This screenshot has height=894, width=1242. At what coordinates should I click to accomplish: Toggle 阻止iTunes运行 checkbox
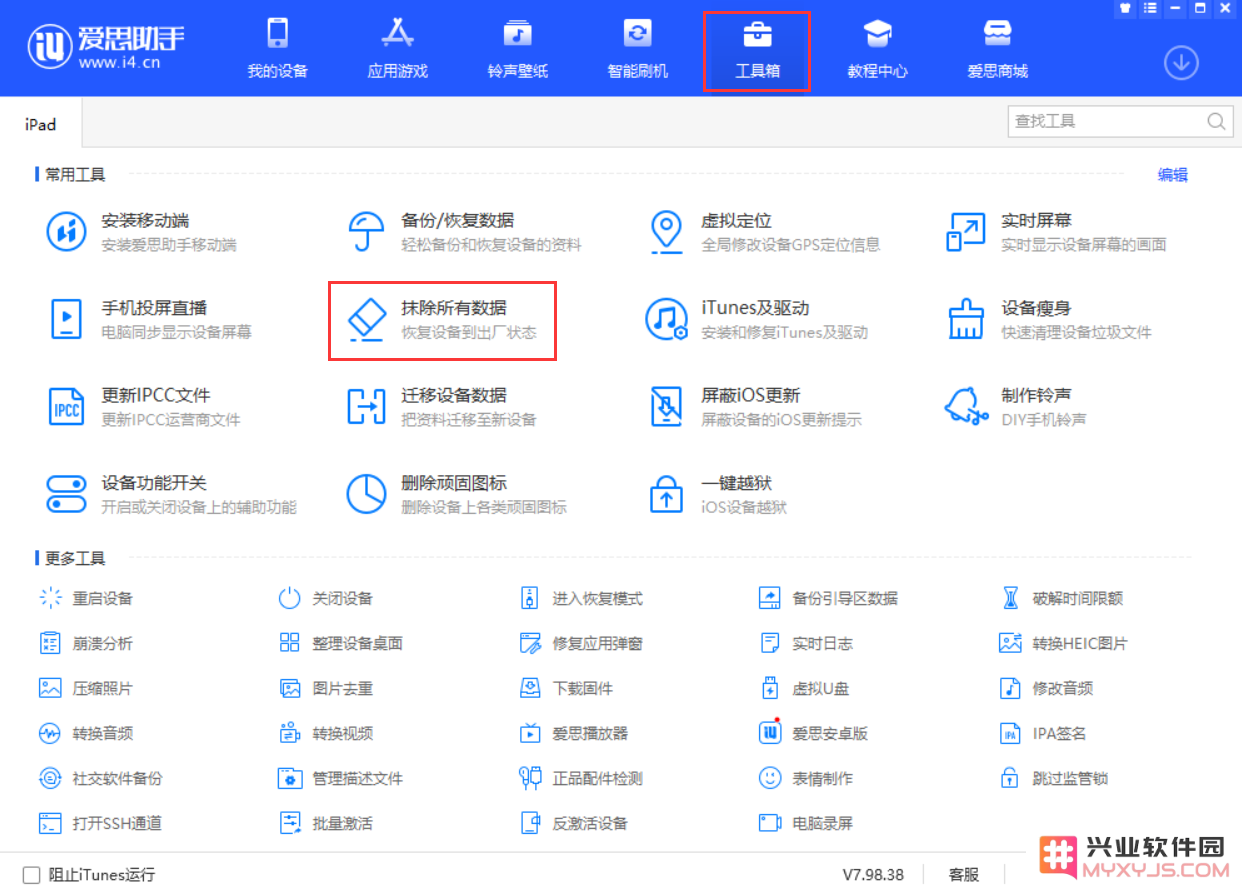point(31,875)
